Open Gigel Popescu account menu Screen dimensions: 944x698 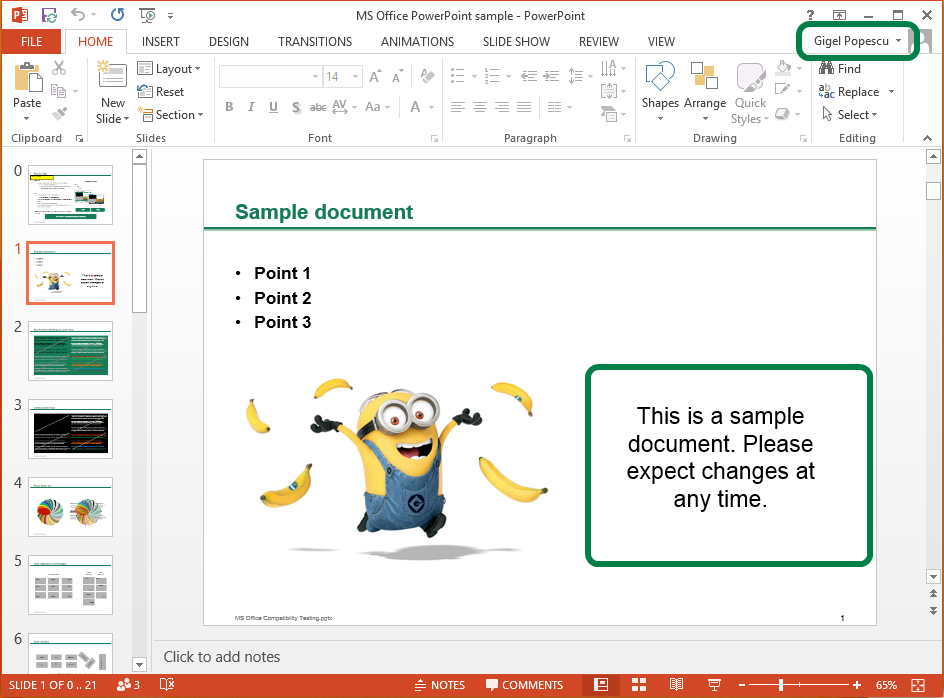pyautogui.click(x=857, y=41)
